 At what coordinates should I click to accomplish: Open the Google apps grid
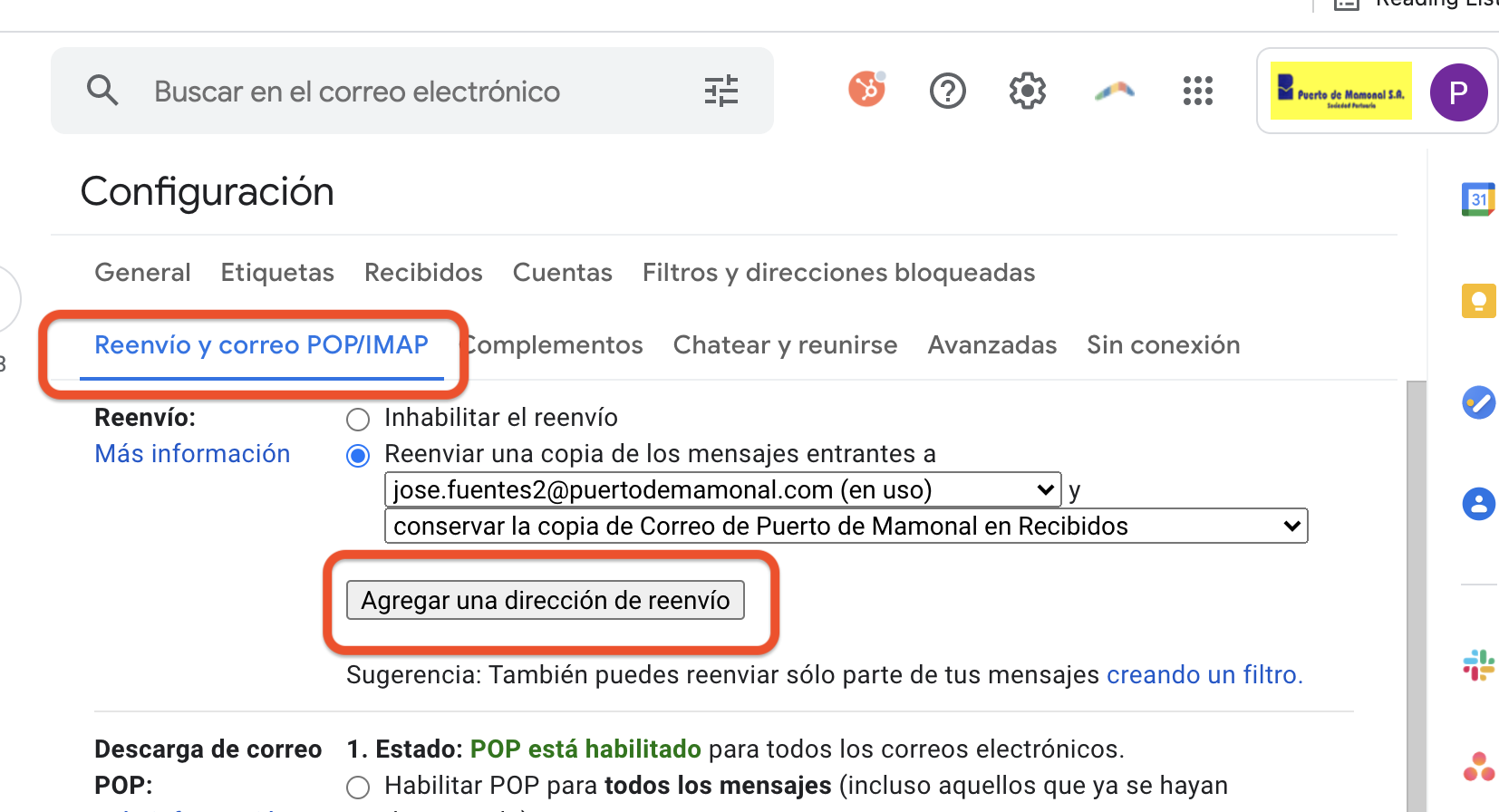(x=1198, y=91)
